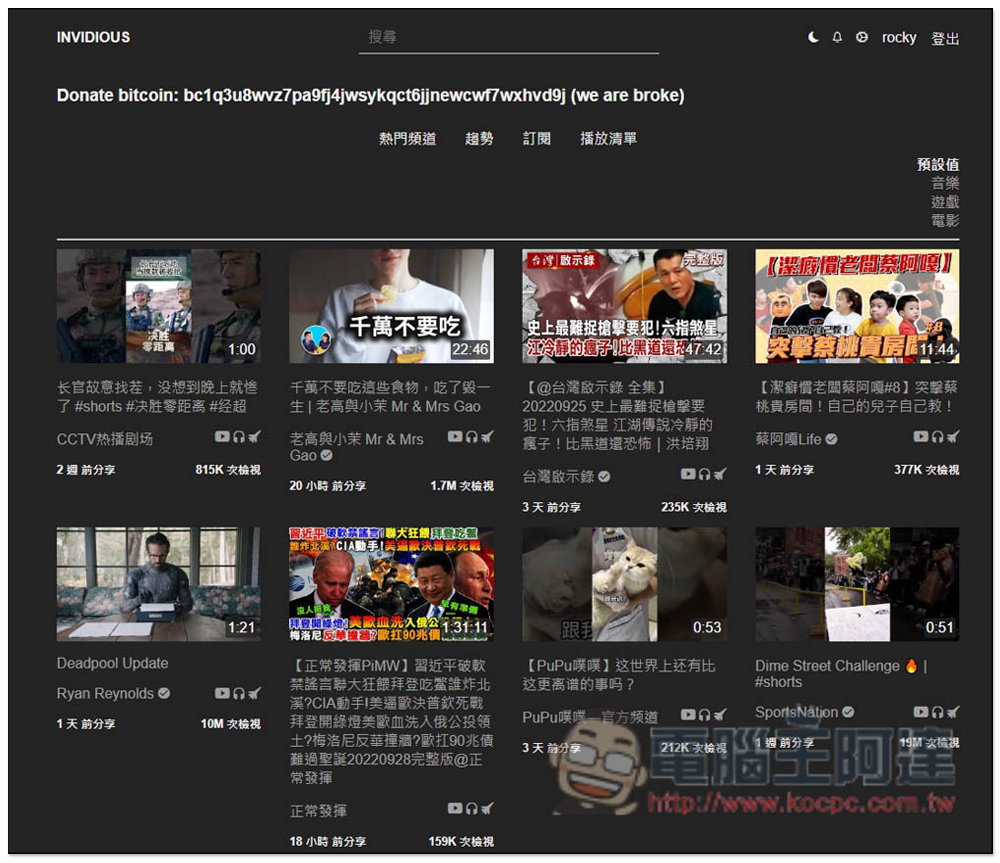Open preferences icon next to rocky
1000x863 pixels.
(862, 37)
